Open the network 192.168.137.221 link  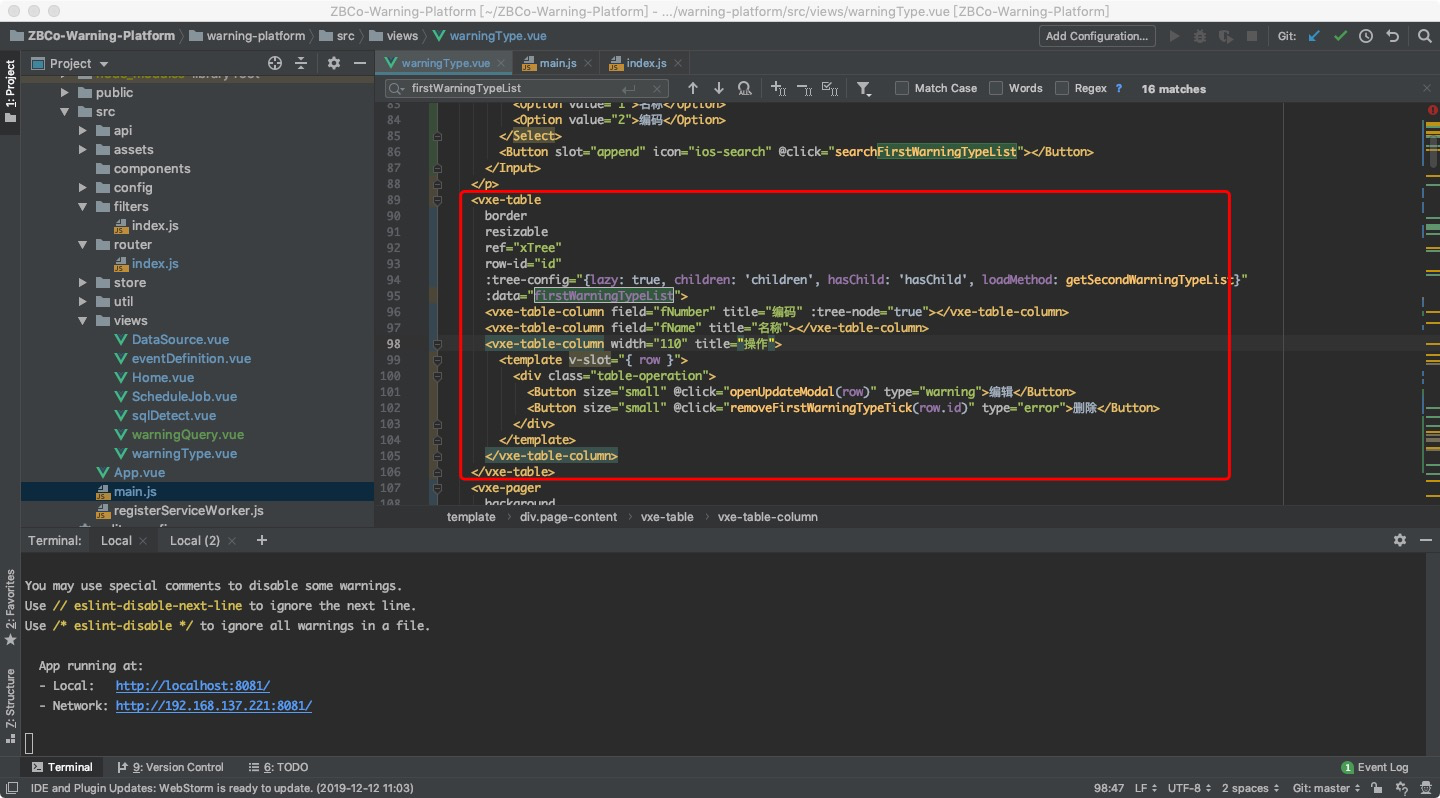click(x=214, y=705)
